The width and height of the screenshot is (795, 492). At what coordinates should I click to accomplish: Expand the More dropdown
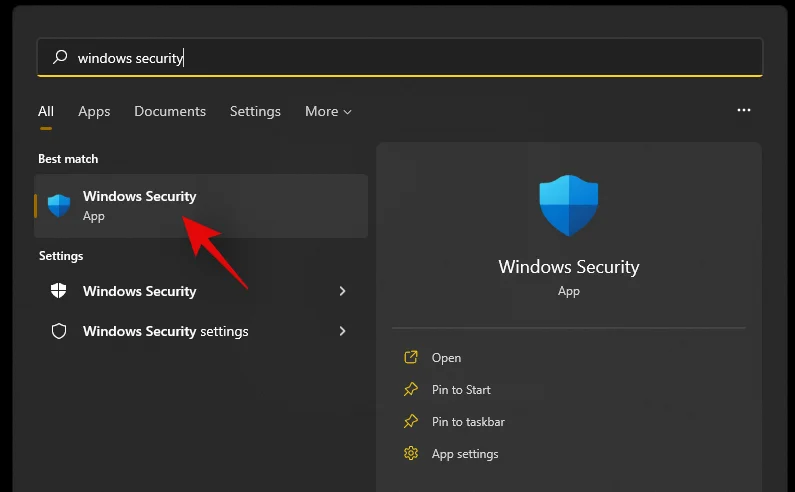(x=328, y=111)
